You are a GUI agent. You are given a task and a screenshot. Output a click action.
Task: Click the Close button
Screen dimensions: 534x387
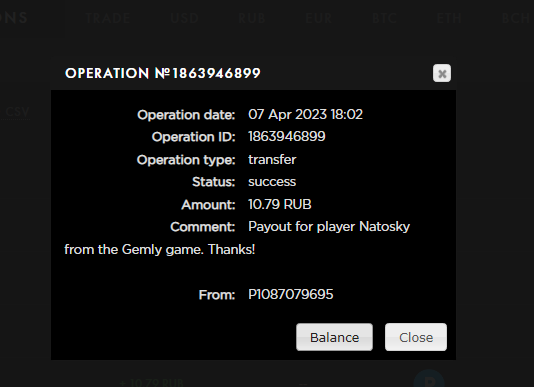coord(416,337)
